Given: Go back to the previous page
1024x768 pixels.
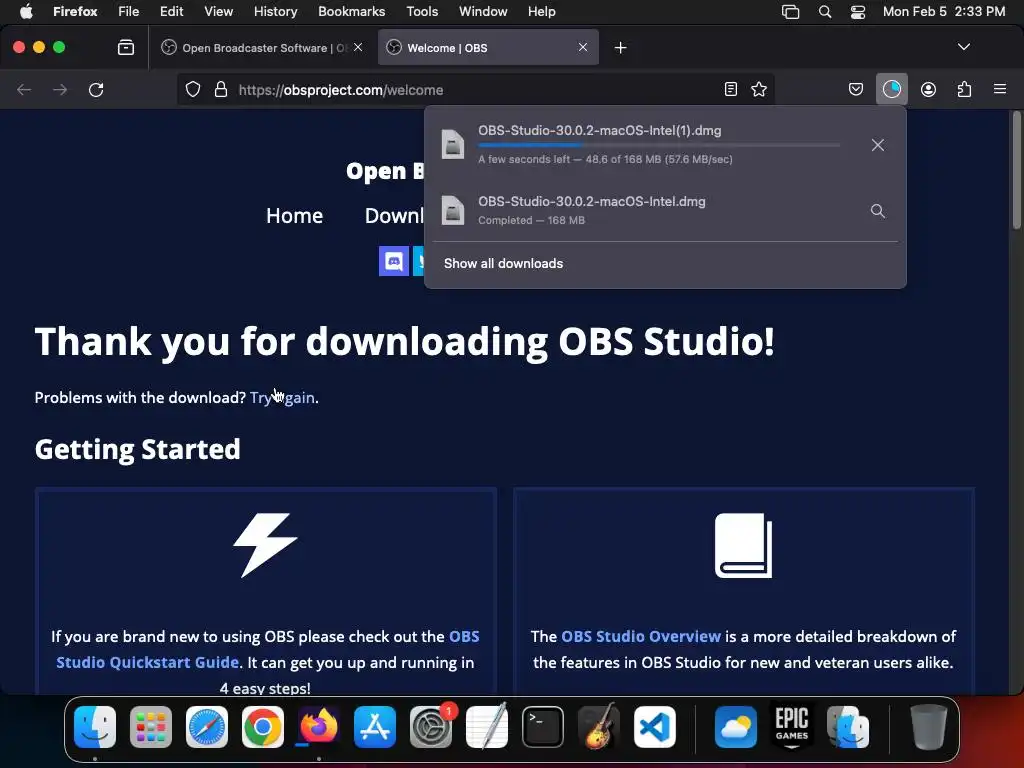Looking at the screenshot, I should (x=24, y=89).
